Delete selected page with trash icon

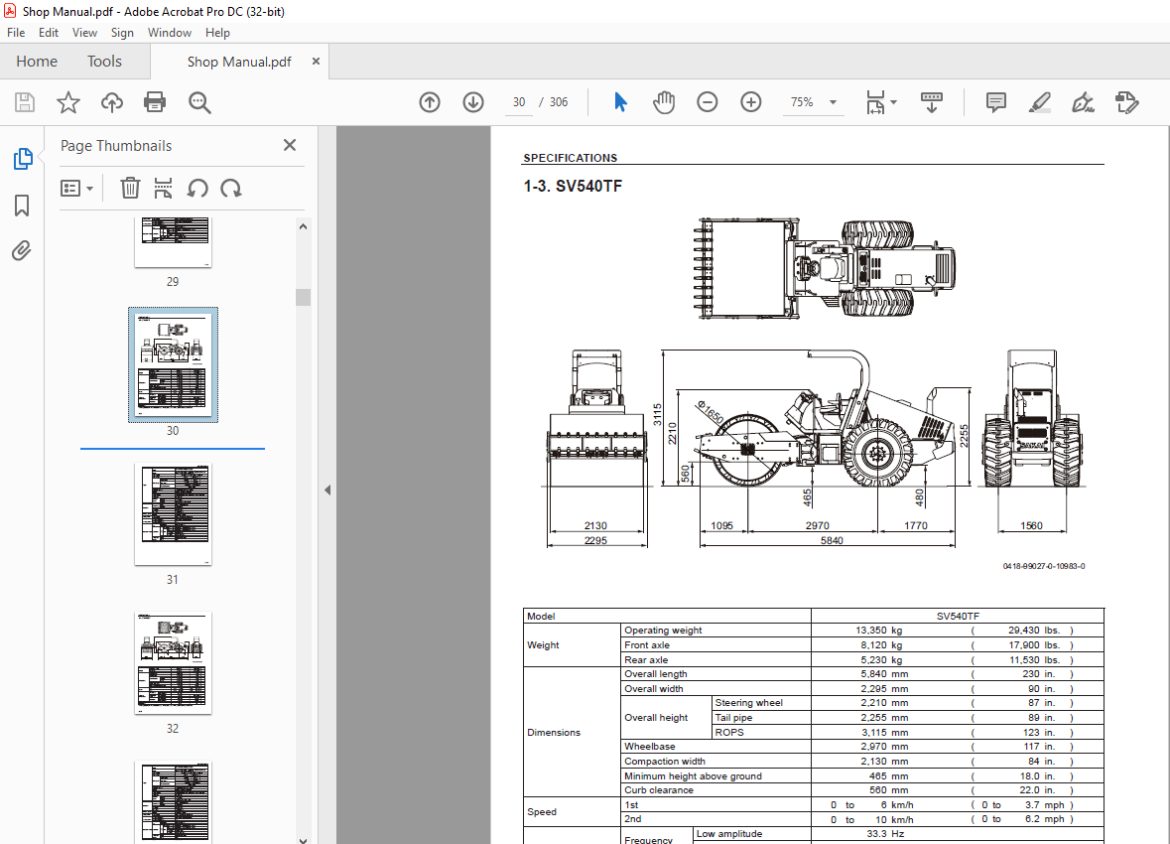(130, 188)
